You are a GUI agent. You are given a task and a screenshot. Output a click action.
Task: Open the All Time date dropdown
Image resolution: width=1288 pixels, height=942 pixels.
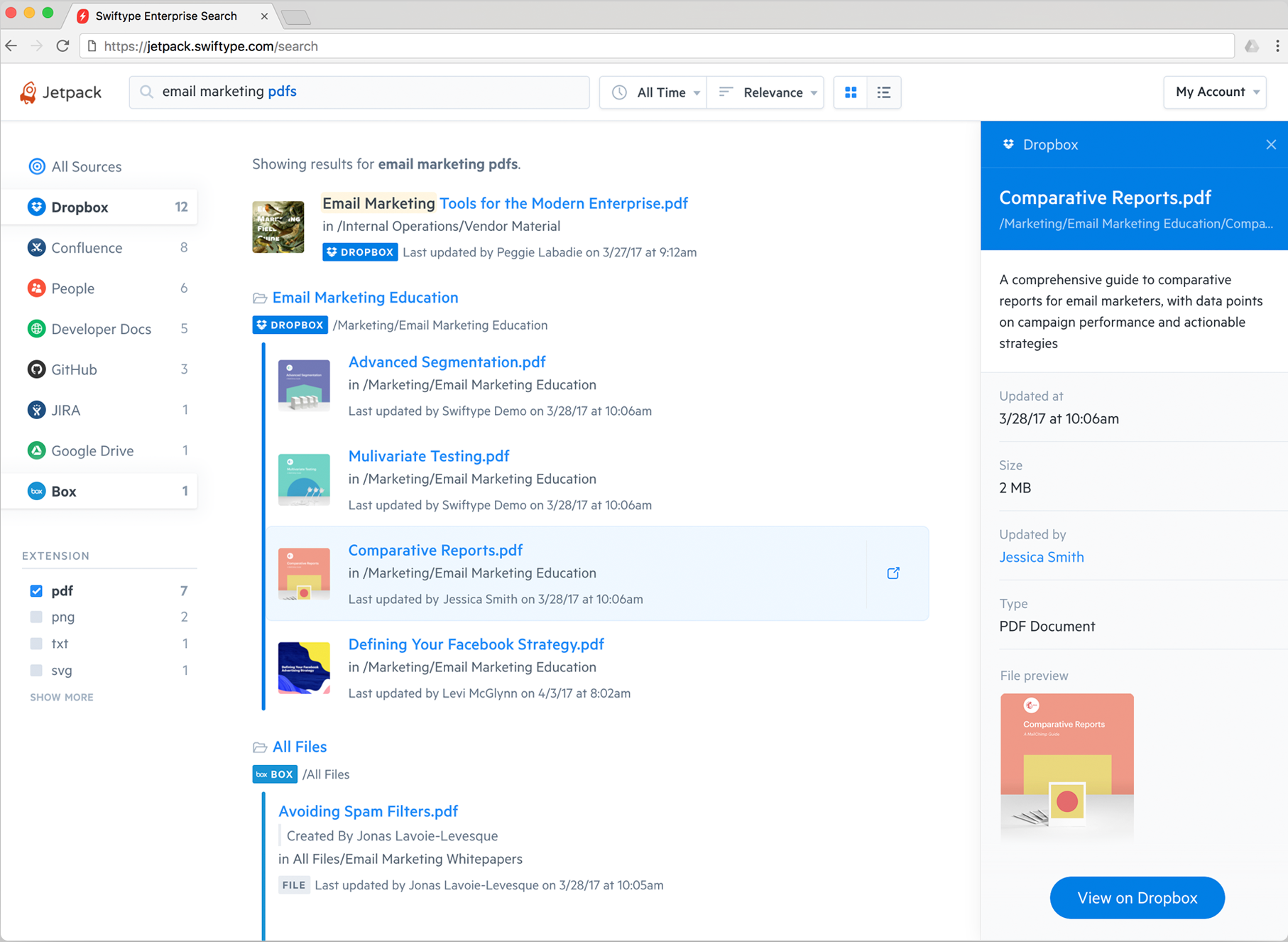tap(653, 92)
